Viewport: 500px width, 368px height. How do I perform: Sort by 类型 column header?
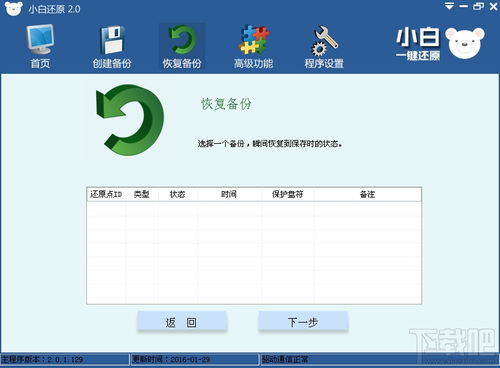(x=142, y=194)
